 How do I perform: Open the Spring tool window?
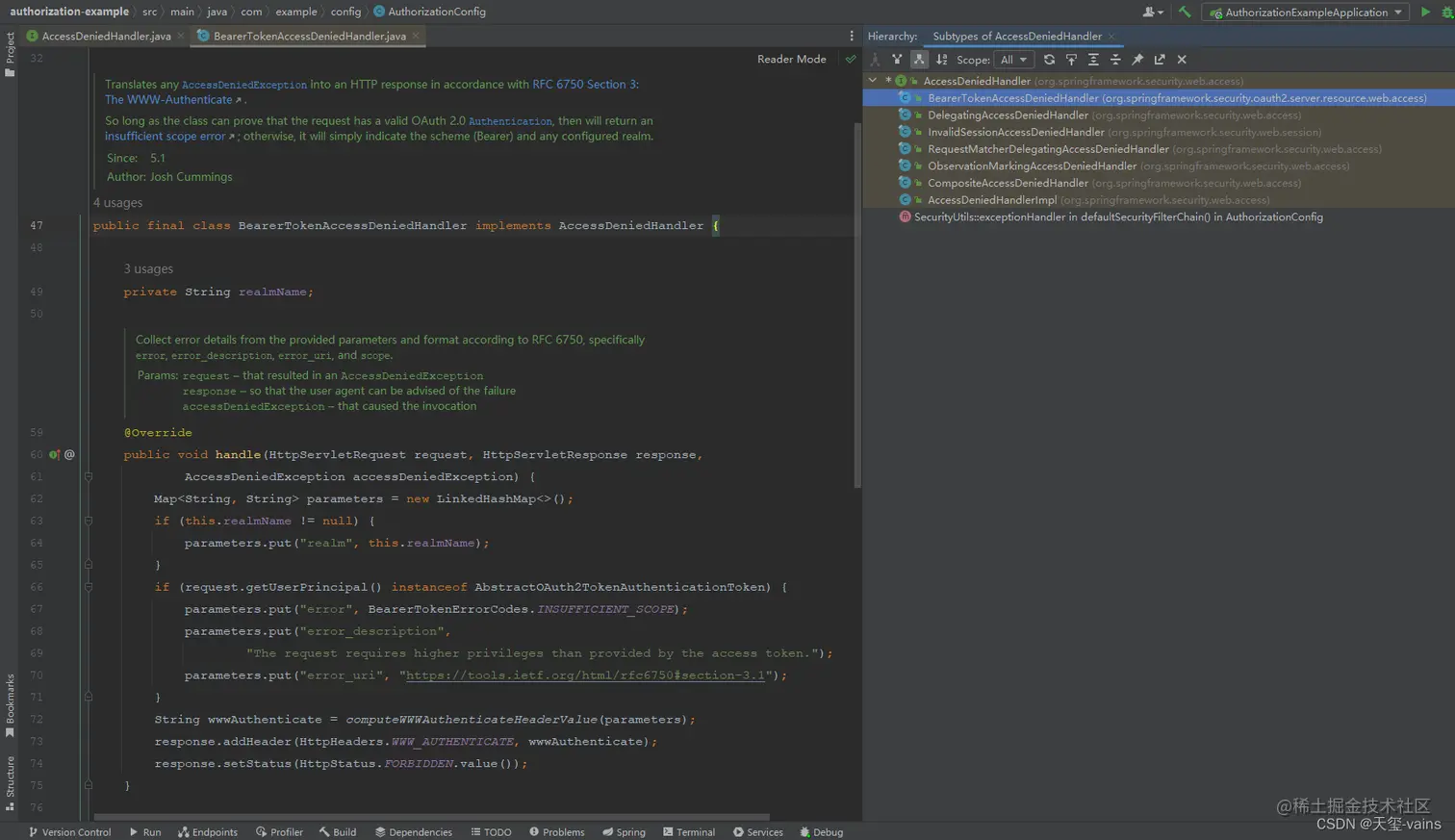coord(624,832)
